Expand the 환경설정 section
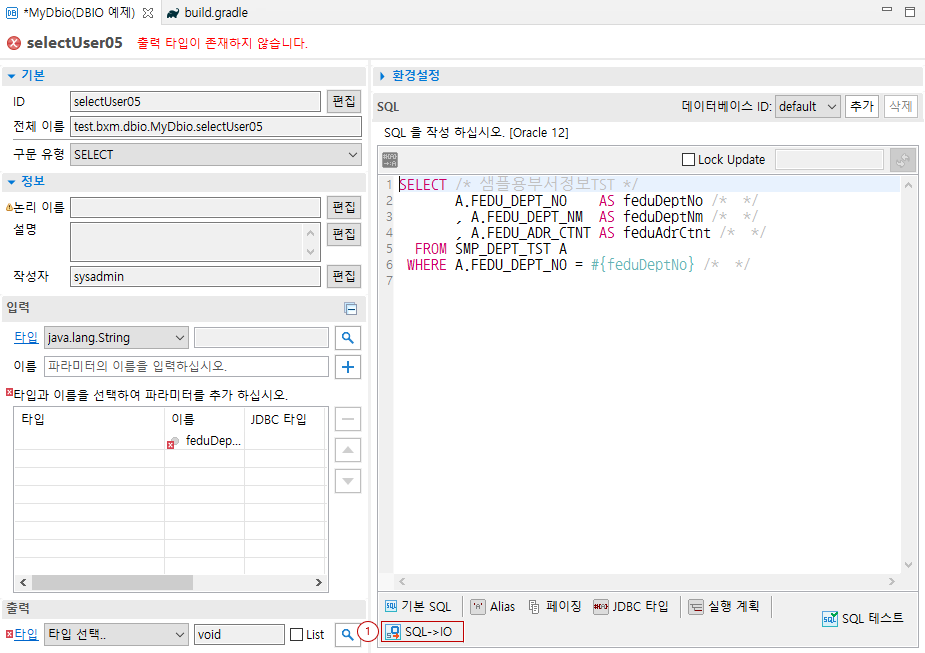This screenshot has width=925, height=653. point(382,76)
